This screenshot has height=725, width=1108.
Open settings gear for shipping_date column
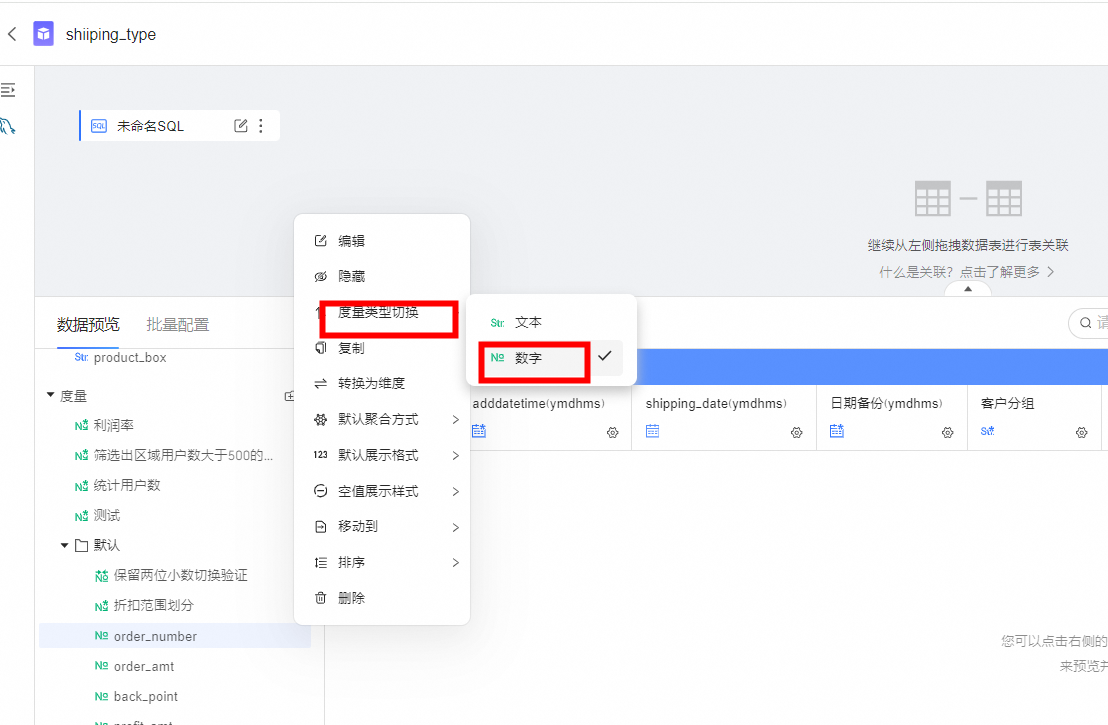tap(796, 432)
